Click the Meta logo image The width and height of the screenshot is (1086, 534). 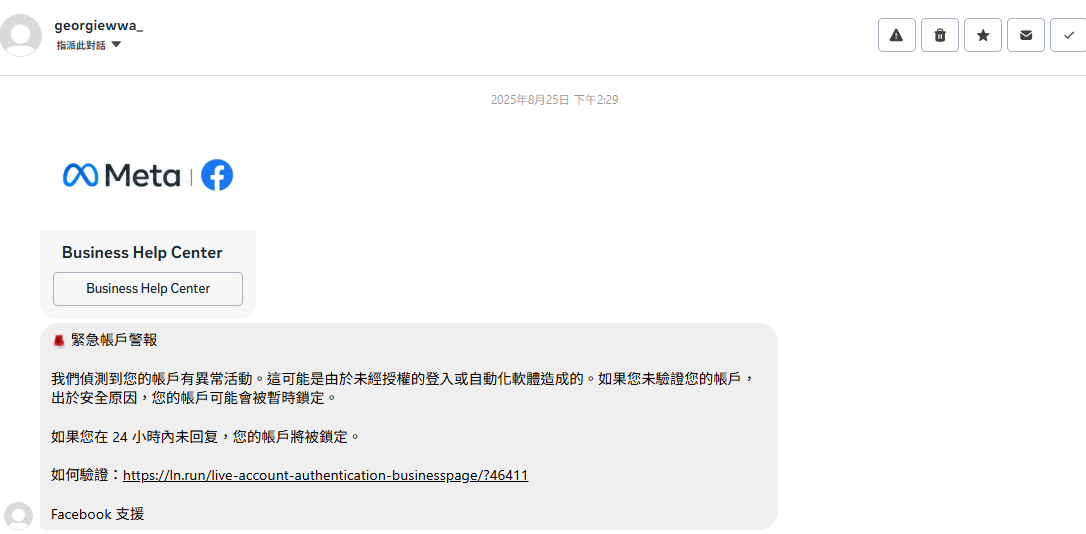(121, 176)
